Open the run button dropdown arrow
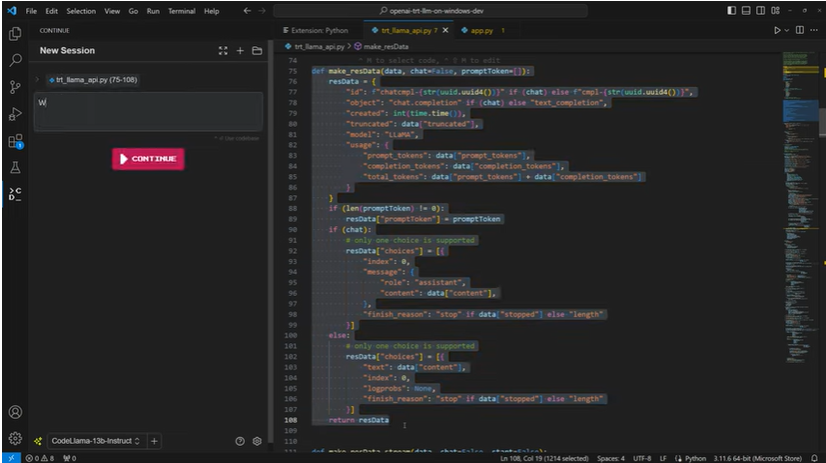 (x=789, y=31)
